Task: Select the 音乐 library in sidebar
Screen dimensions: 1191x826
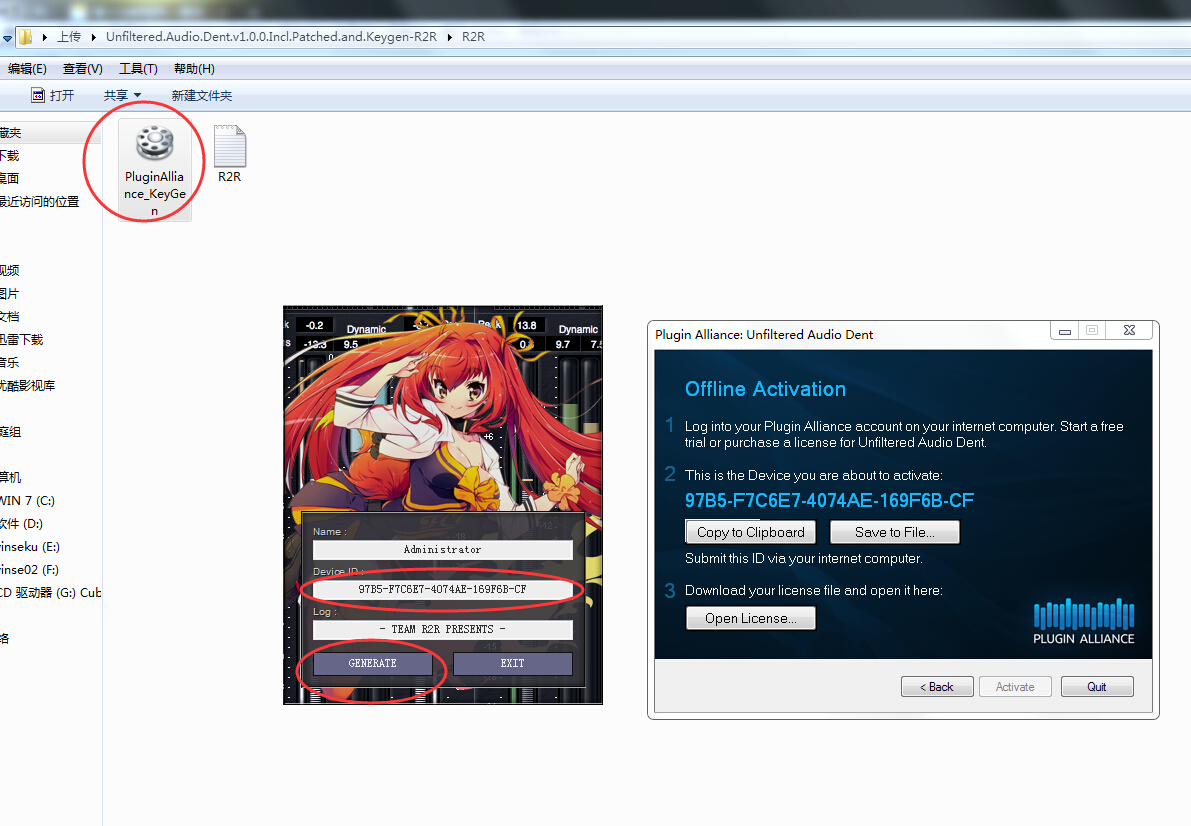Action: pyautogui.click(x=10, y=362)
